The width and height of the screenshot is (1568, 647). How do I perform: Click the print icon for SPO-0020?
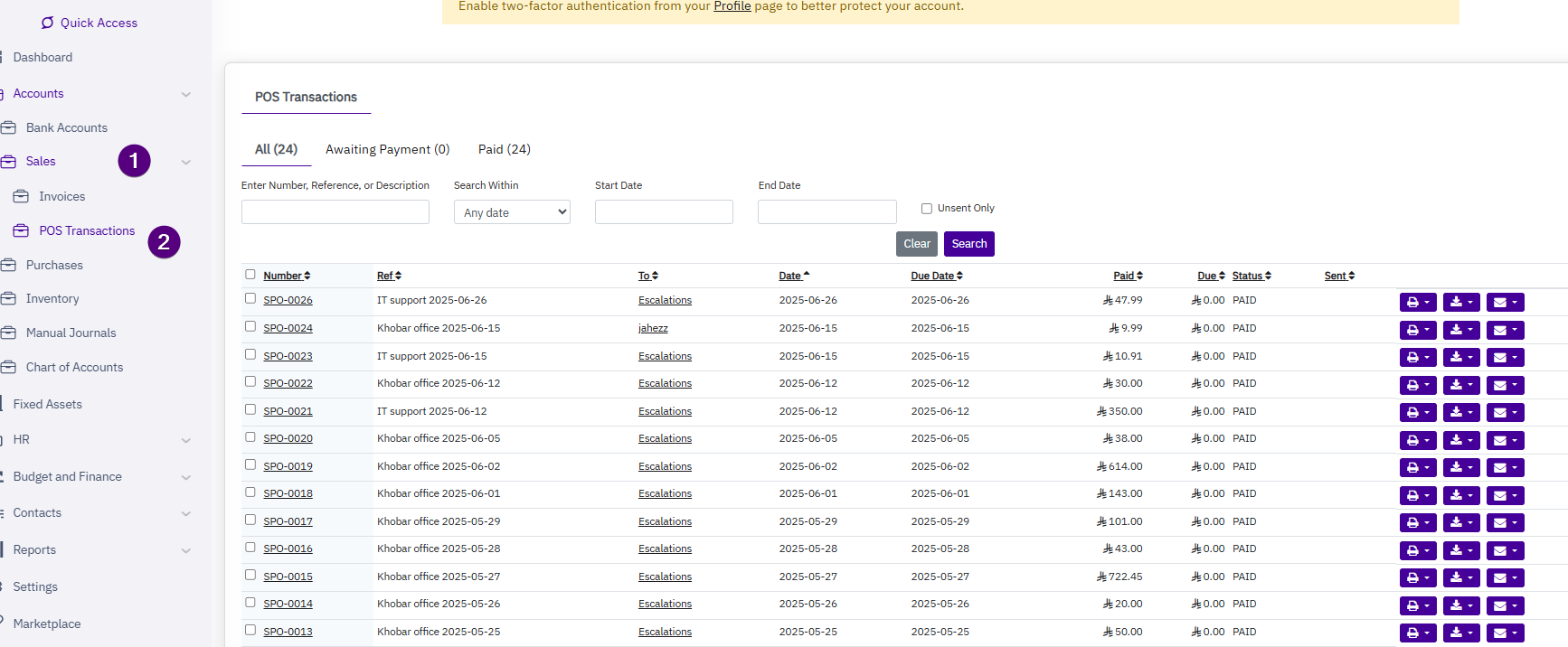tap(1416, 441)
